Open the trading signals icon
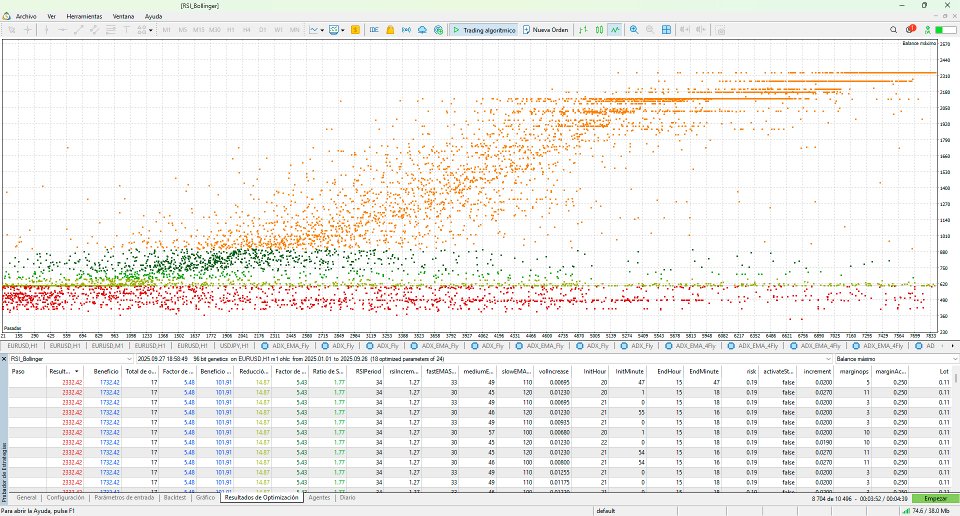Screen dimensions: 960x516 click(x=406, y=30)
